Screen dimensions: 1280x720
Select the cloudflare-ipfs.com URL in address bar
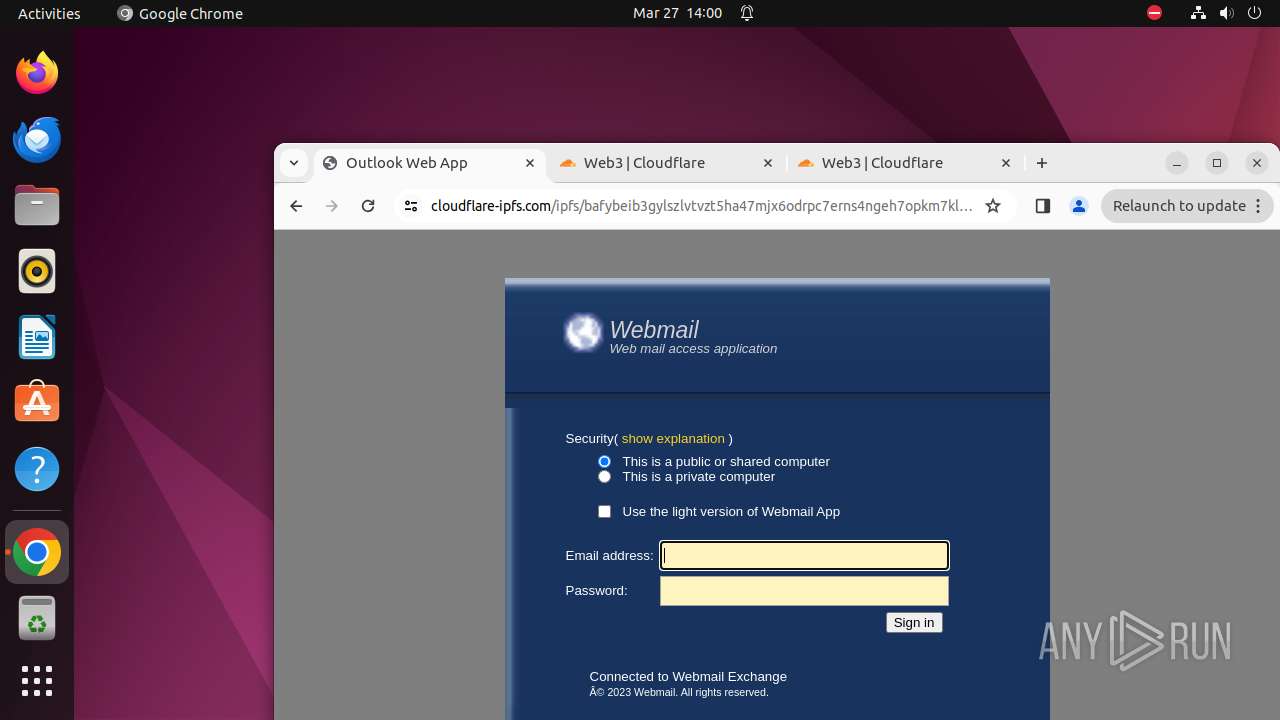click(701, 206)
